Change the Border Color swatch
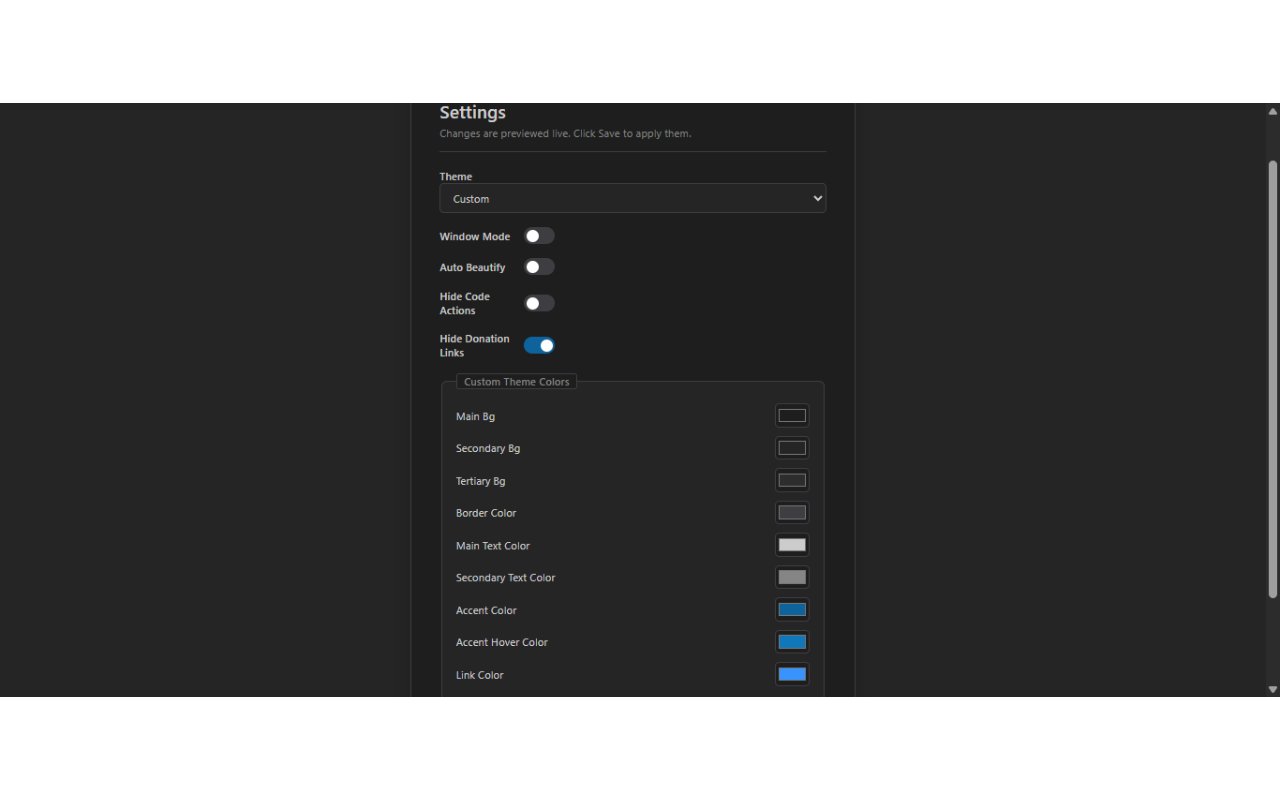The image size is (1280, 800). tap(792, 513)
